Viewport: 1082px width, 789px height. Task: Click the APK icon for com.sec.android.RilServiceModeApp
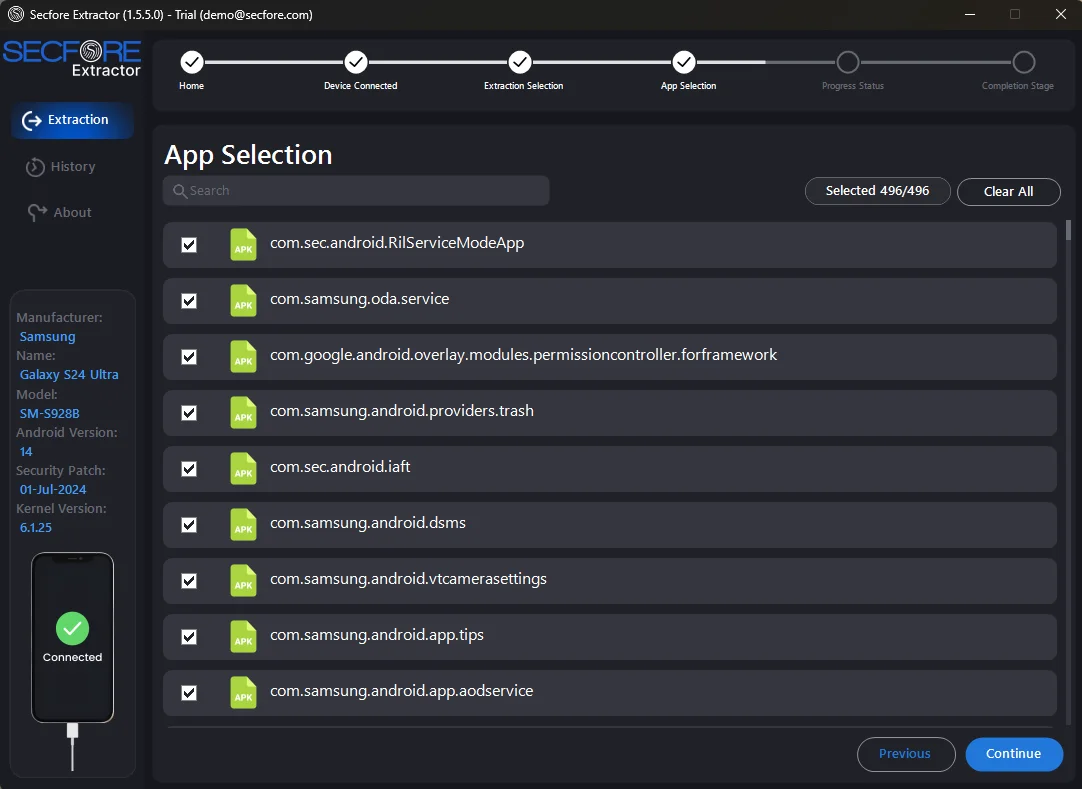[243, 245]
